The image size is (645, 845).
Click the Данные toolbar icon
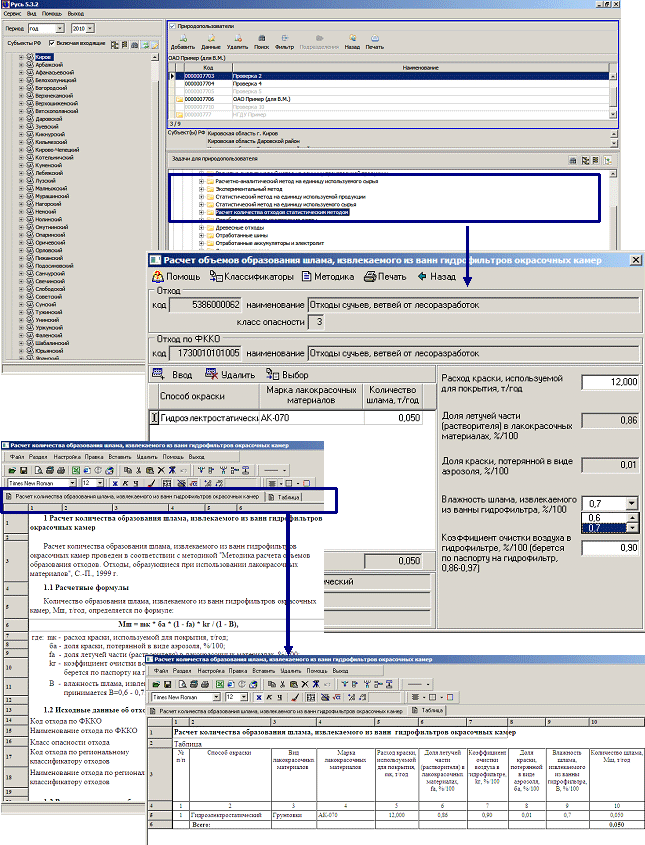(210, 41)
